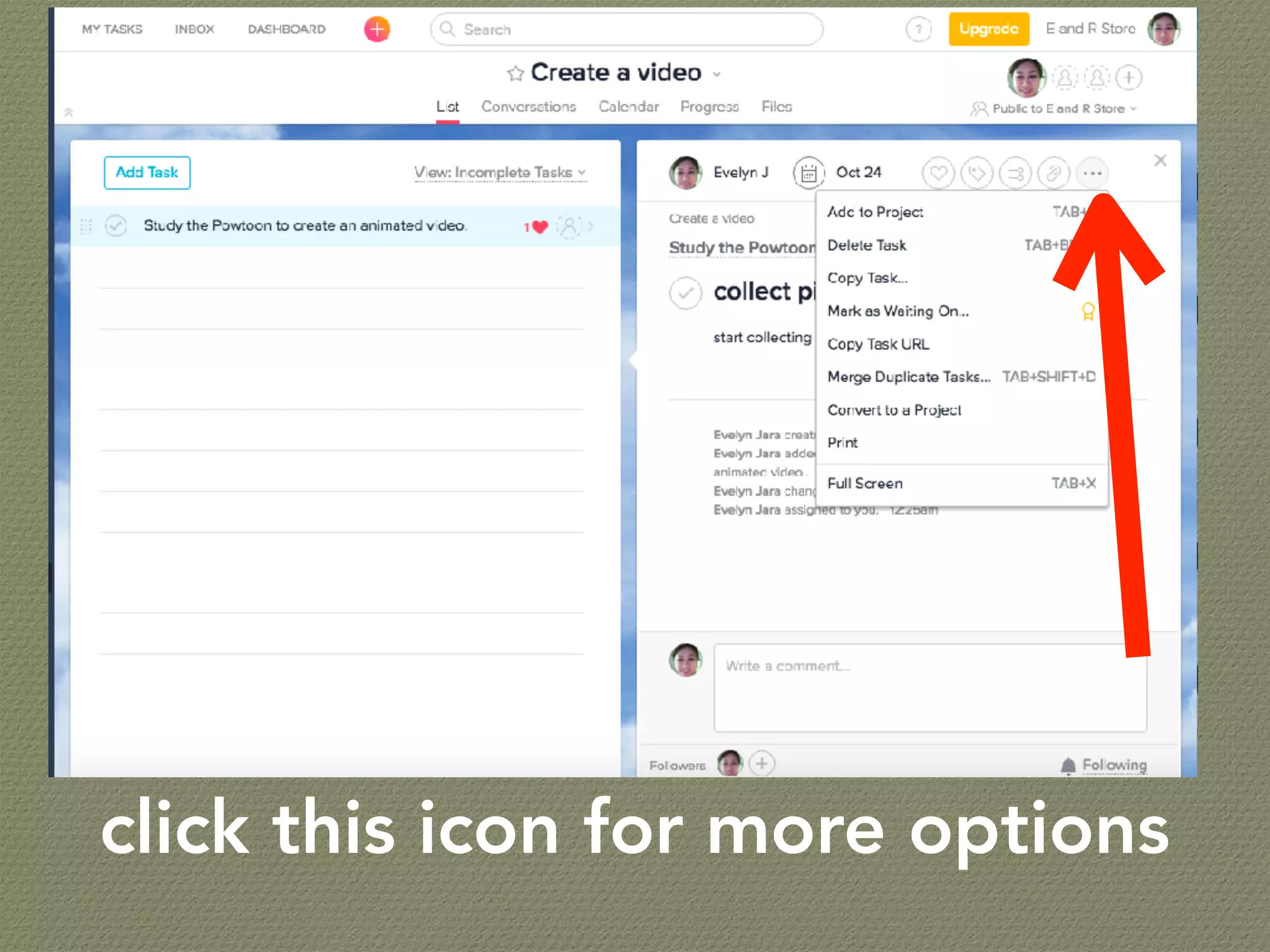1270x952 pixels.
Task: Select Copy Task URL menu item
Action: tap(961, 344)
